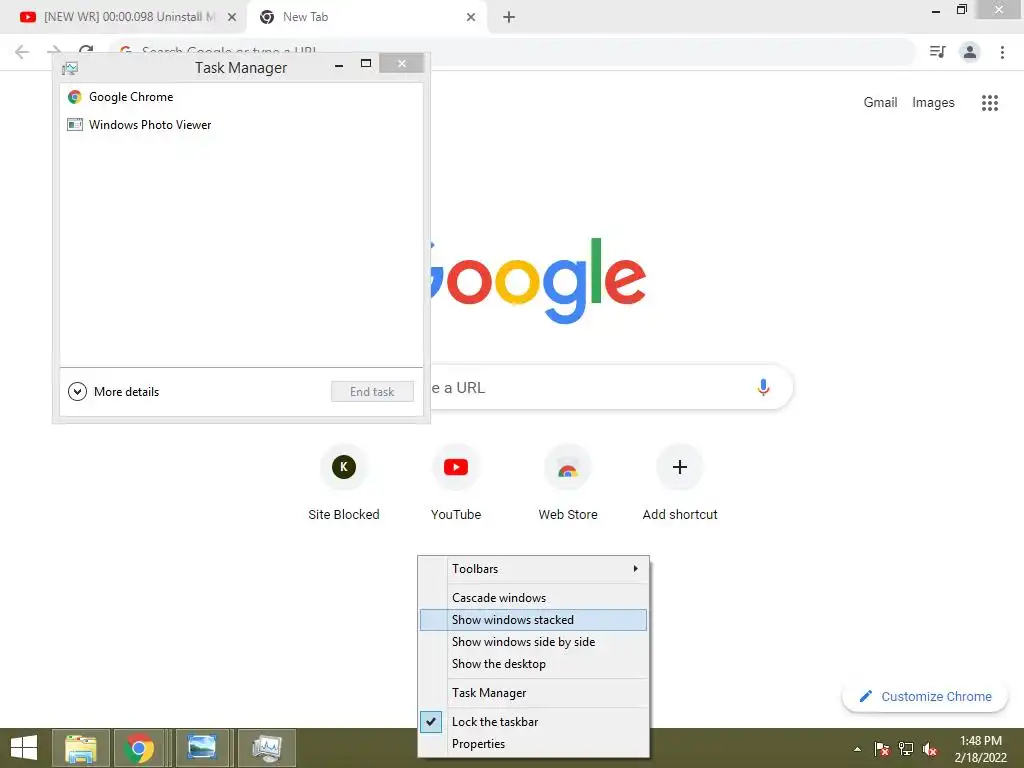Click the voice search microphone icon
1024x768 pixels.
coord(763,387)
